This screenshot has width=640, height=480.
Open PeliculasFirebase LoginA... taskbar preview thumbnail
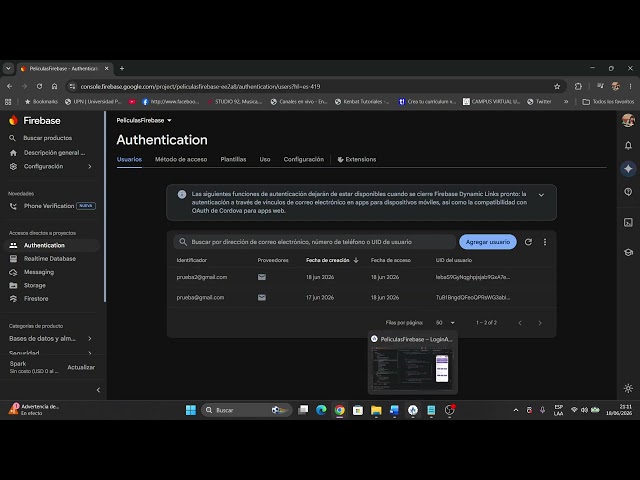(x=413, y=363)
